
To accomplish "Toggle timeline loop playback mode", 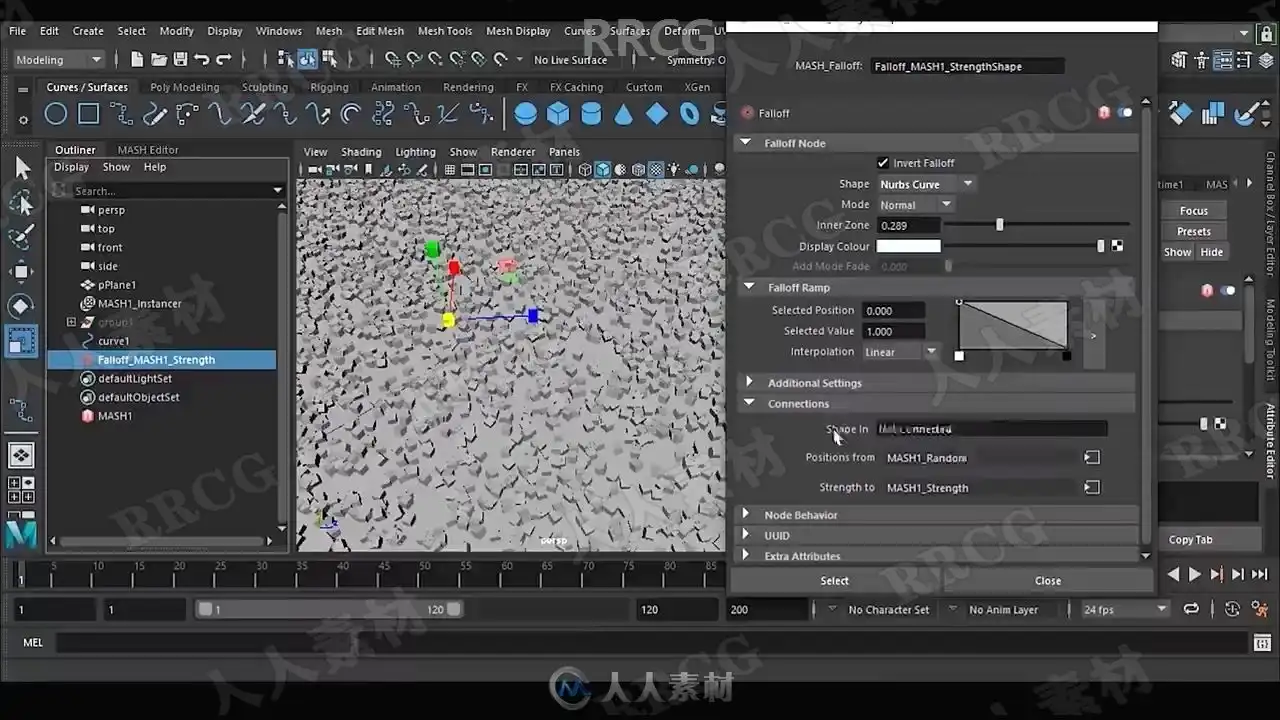I will tap(1191, 609).
